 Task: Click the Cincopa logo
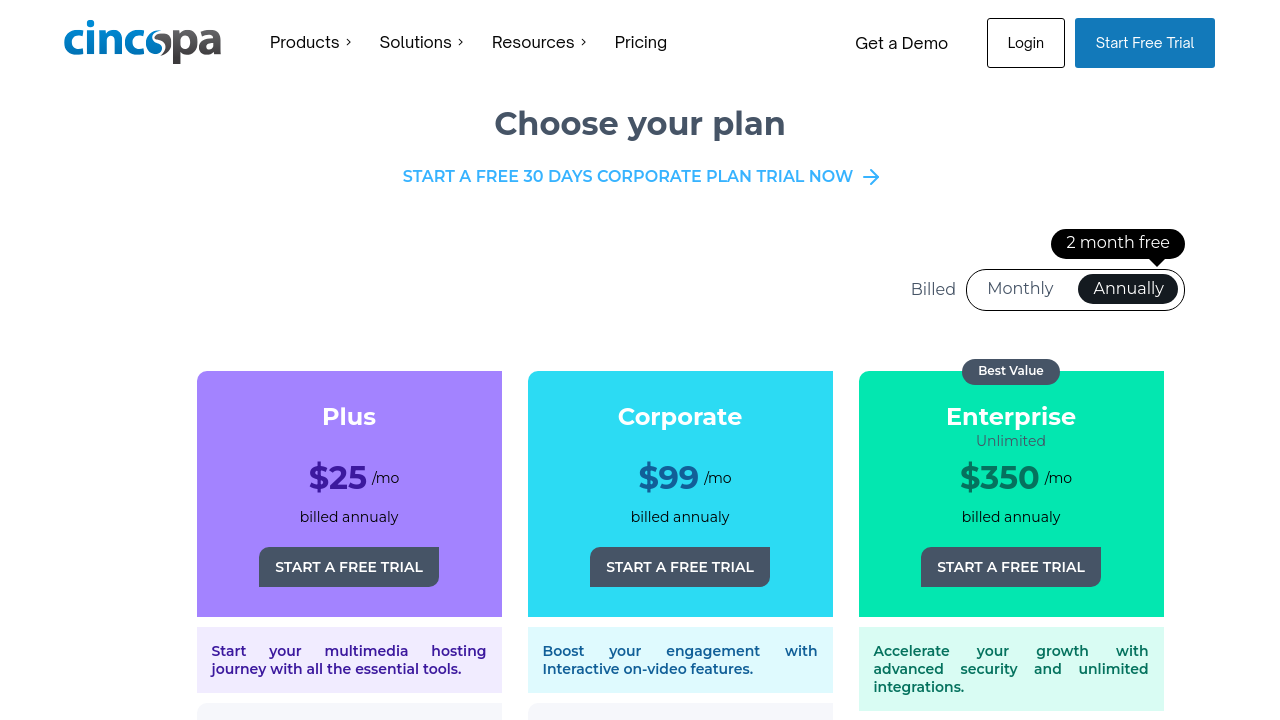(x=142, y=42)
